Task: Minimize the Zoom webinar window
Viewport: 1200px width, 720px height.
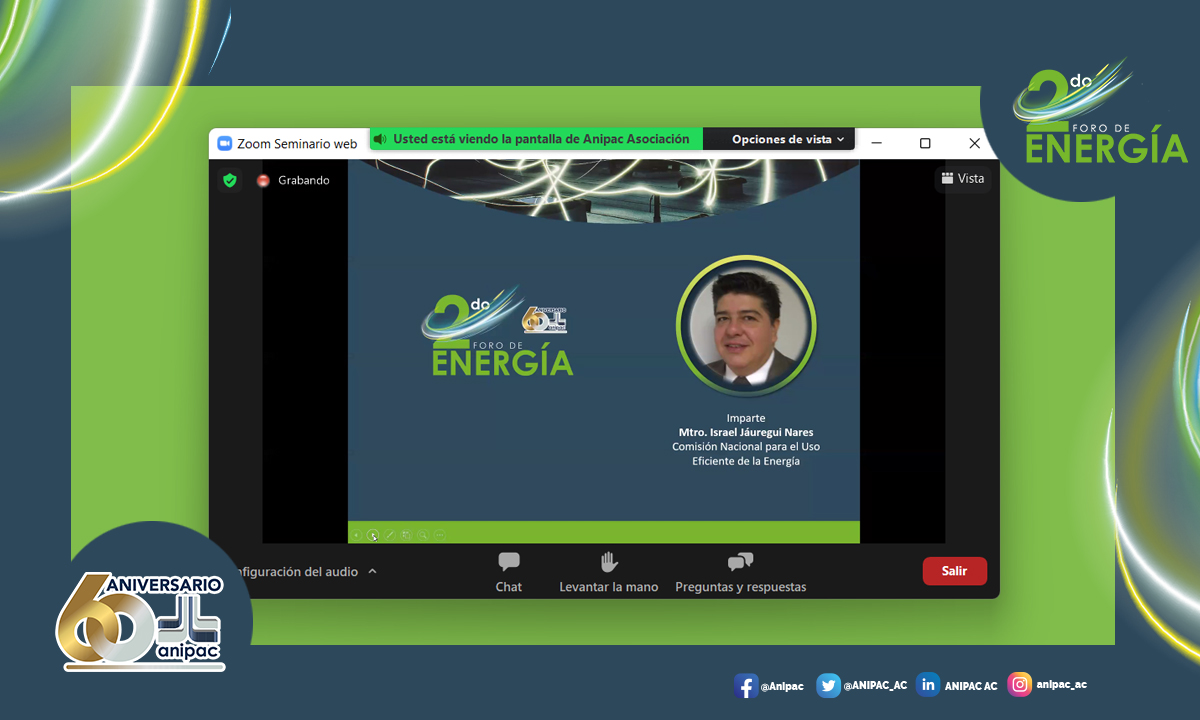Action: coord(877,143)
